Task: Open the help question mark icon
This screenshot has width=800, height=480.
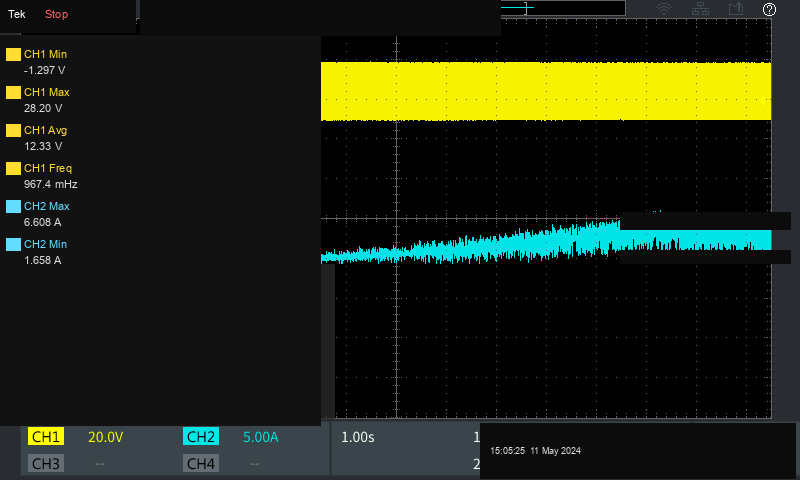Action: [769, 9]
